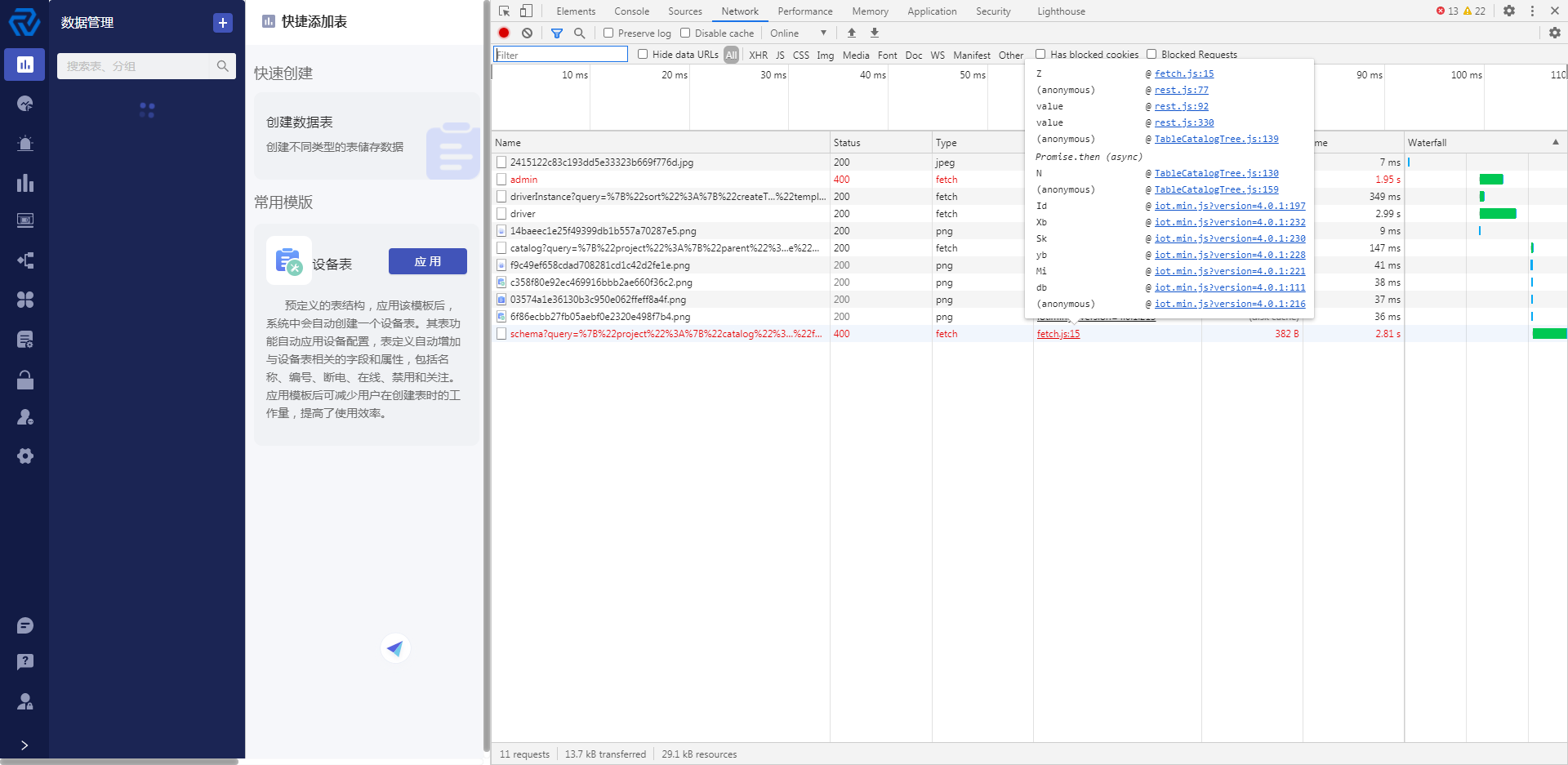Image resolution: width=1568 pixels, height=765 pixels.
Task: Open the user settings sidebar icon
Action: pos(24,417)
